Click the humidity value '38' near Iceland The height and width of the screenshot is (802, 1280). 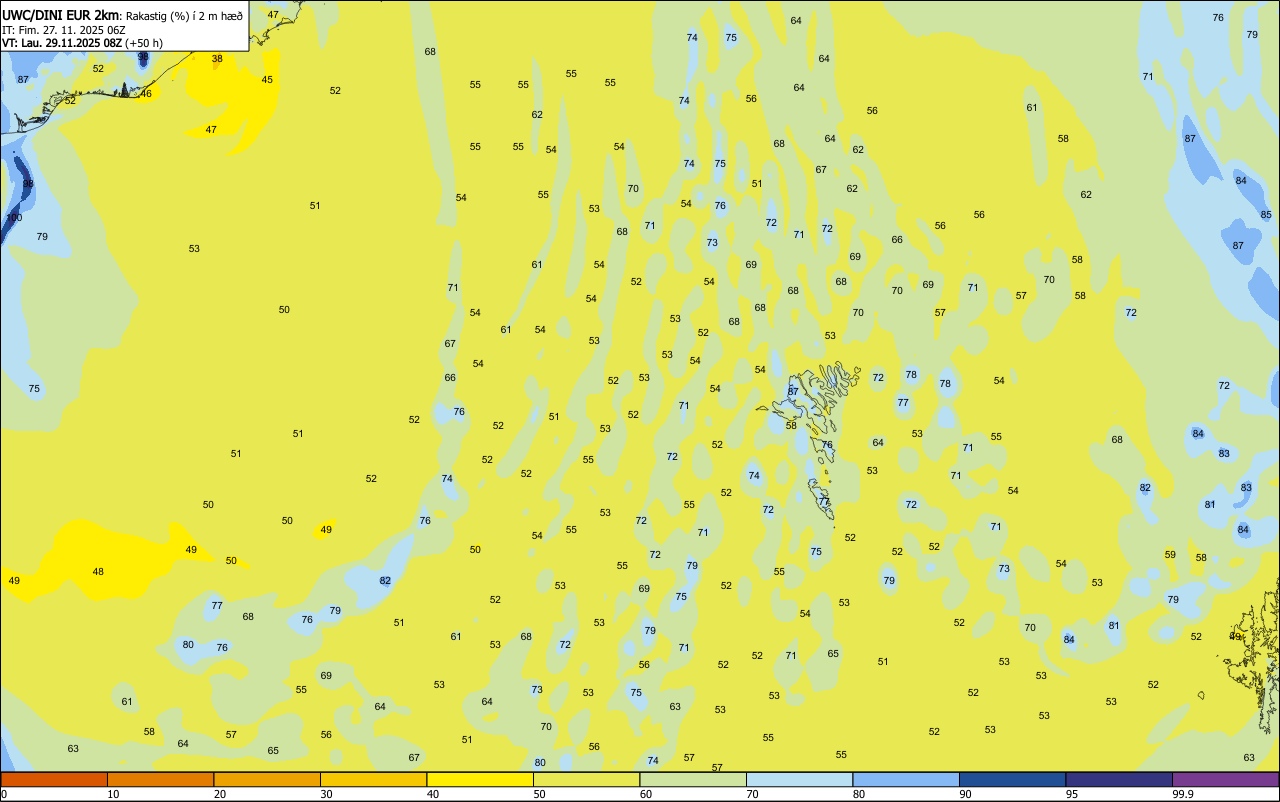(x=217, y=58)
